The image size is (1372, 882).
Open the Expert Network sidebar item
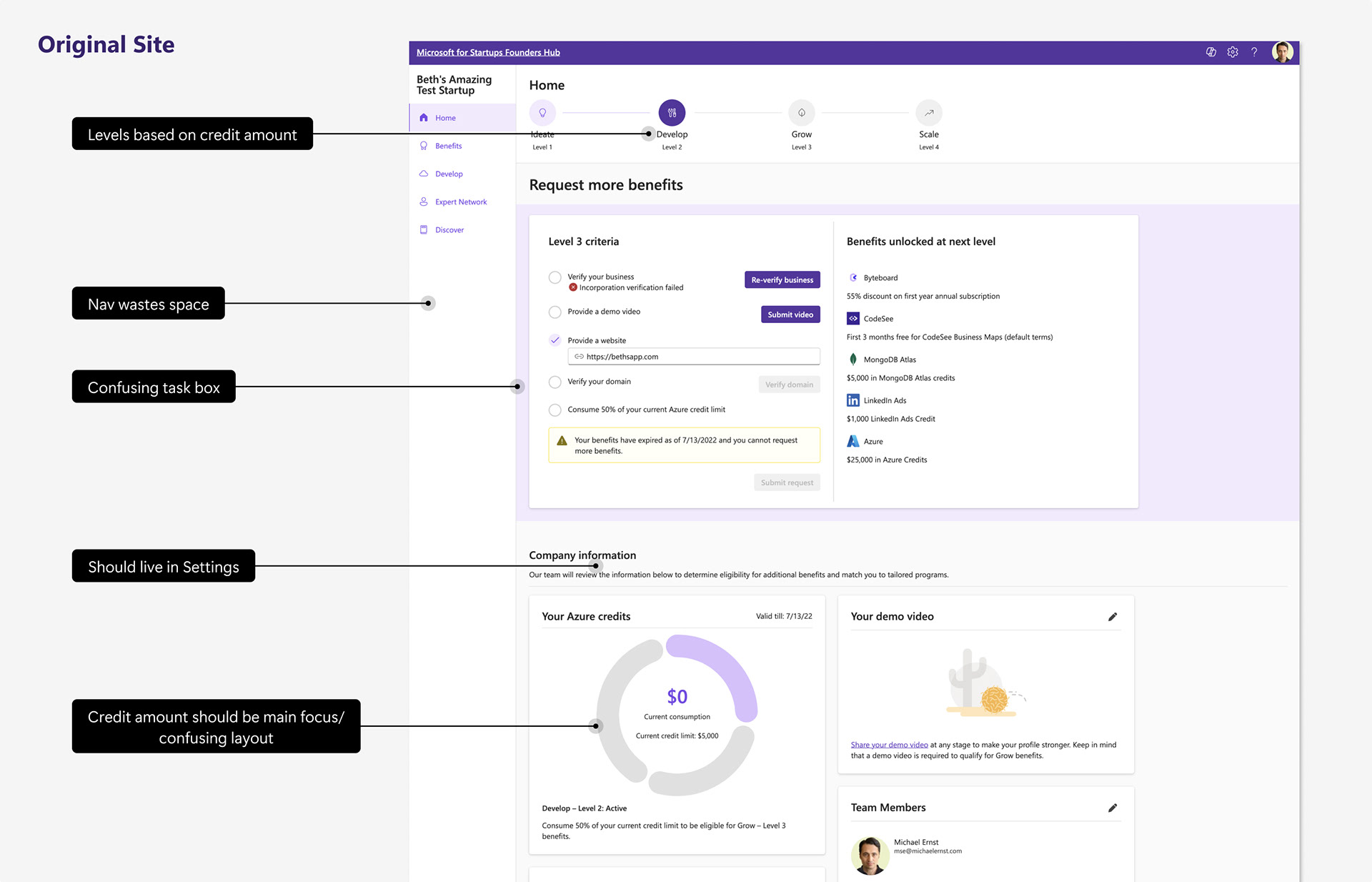tap(462, 202)
